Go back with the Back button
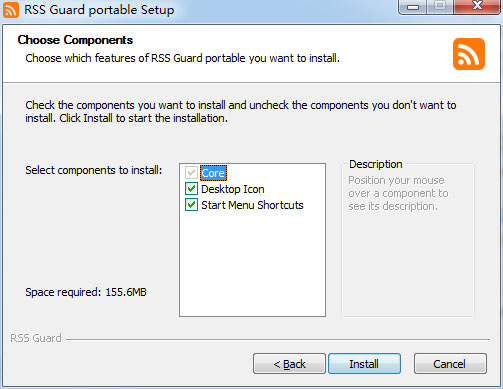 pos(289,364)
